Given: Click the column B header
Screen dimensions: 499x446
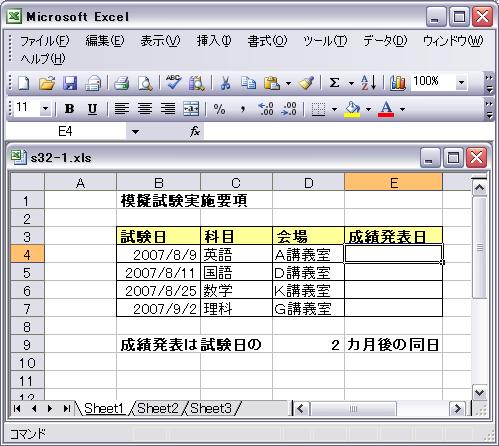Looking at the screenshot, I should tap(158, 183).
